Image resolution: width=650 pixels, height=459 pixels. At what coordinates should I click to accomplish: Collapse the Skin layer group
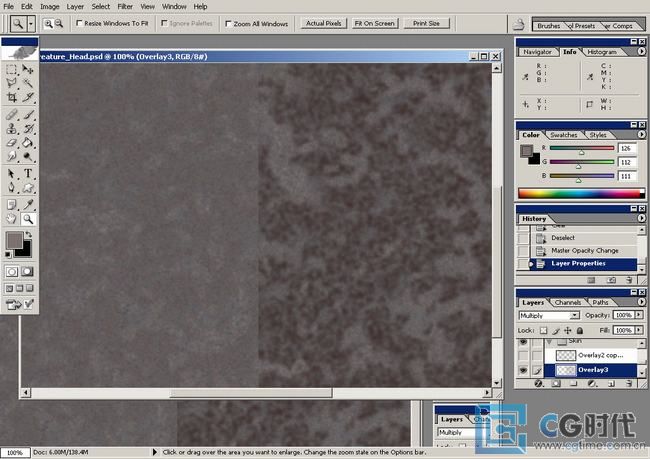pos(549,342)
